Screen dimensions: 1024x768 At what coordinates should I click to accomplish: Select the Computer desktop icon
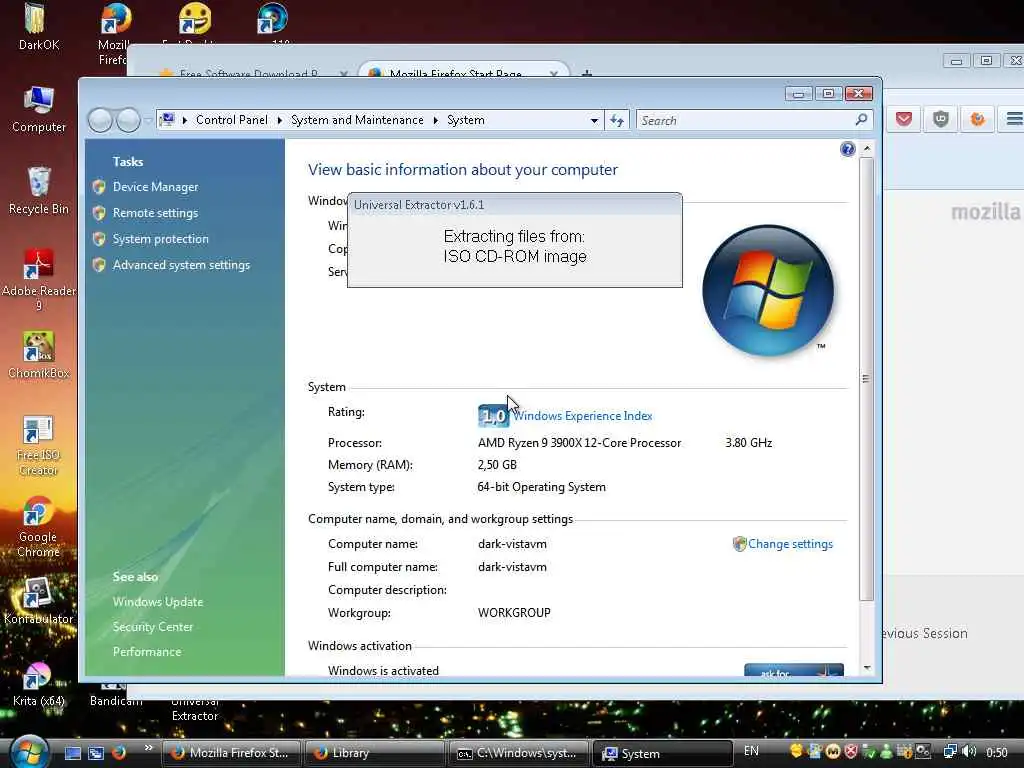pyautogui.click(x=39, y=110)
